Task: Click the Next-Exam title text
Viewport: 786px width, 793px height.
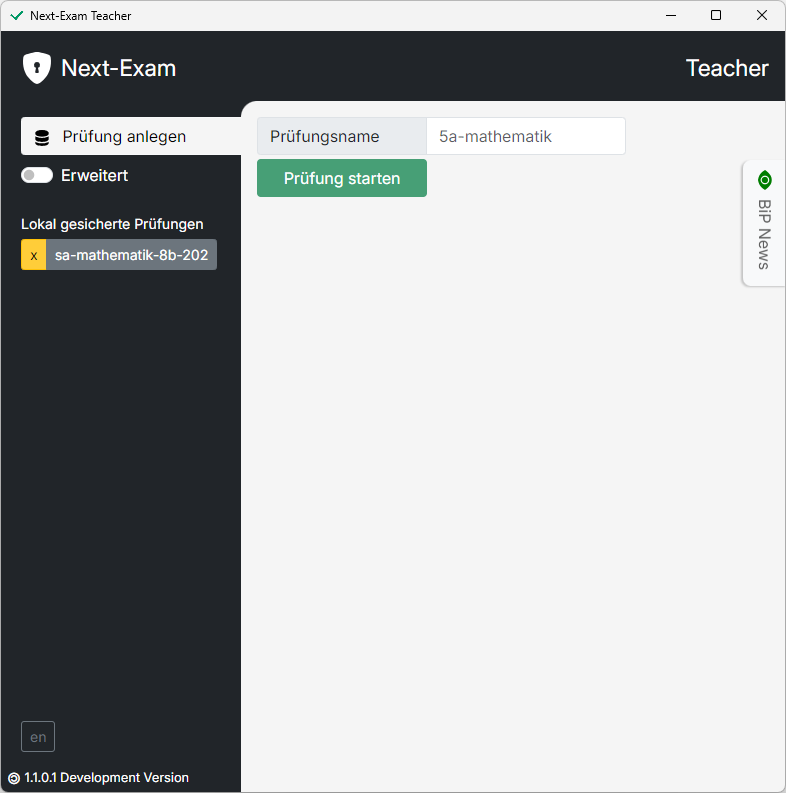Action: pos(118,68)
